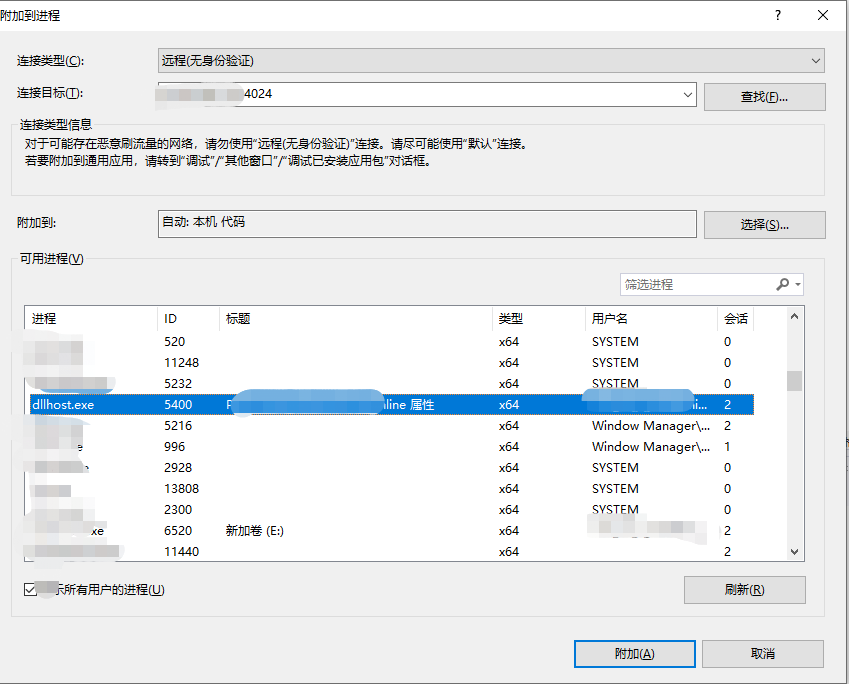Click the process list scroll up arrow
Image resolution: width=849 pixels, height=684 pixels.
[794, 316]
